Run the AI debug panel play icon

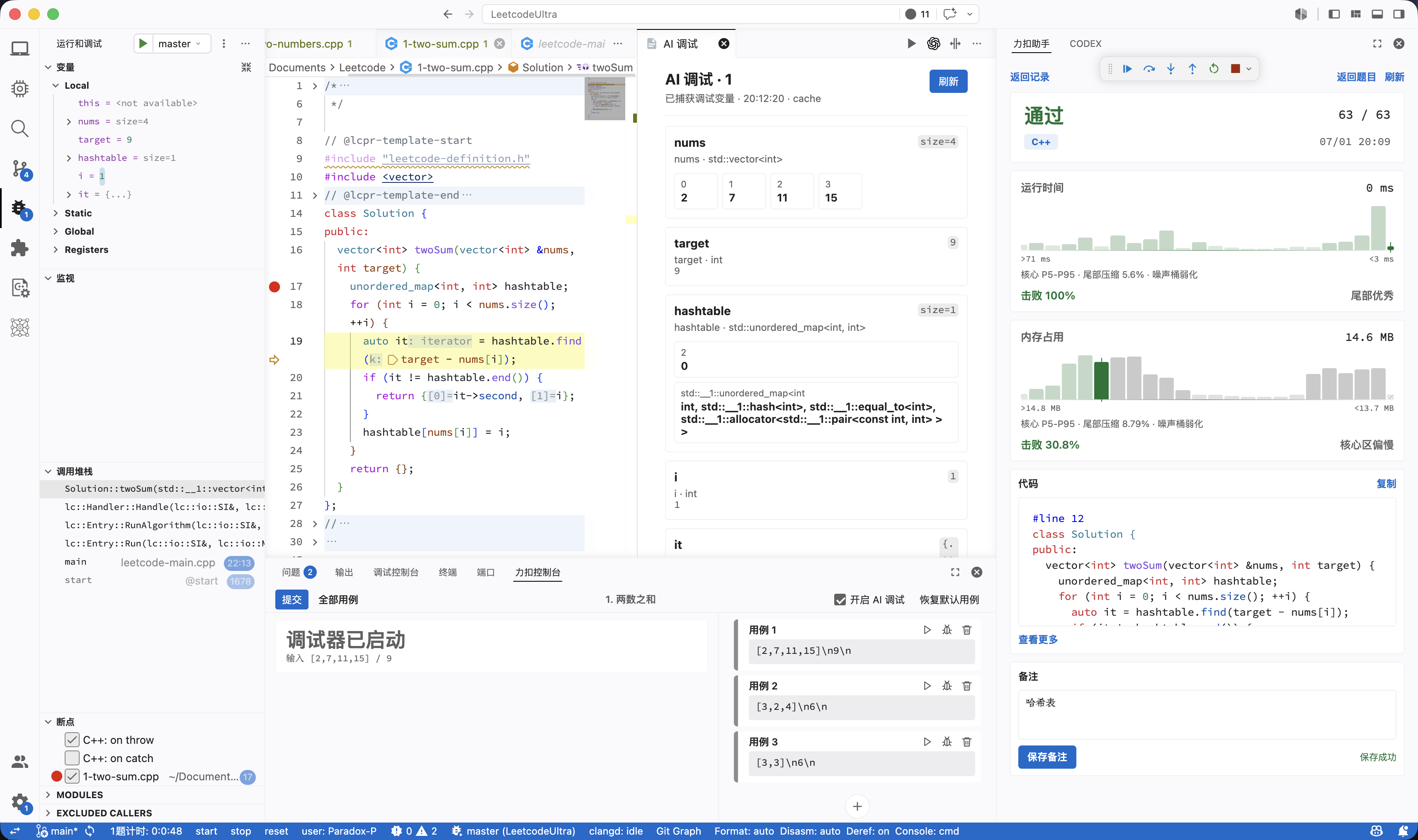(x=911, y=44)
